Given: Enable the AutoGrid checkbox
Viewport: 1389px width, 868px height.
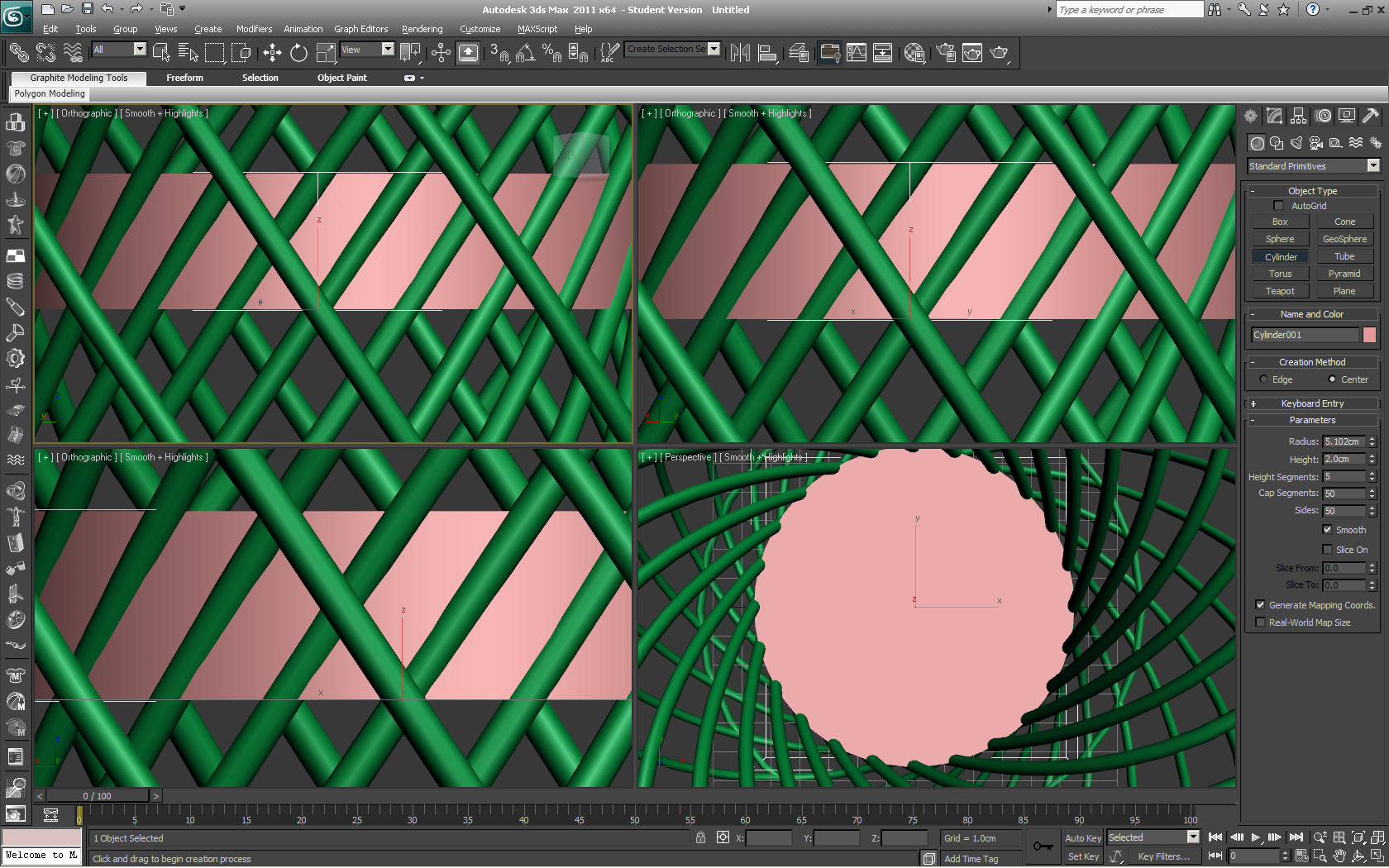Looking at the screenshot, I should (x=1278, y=206).
